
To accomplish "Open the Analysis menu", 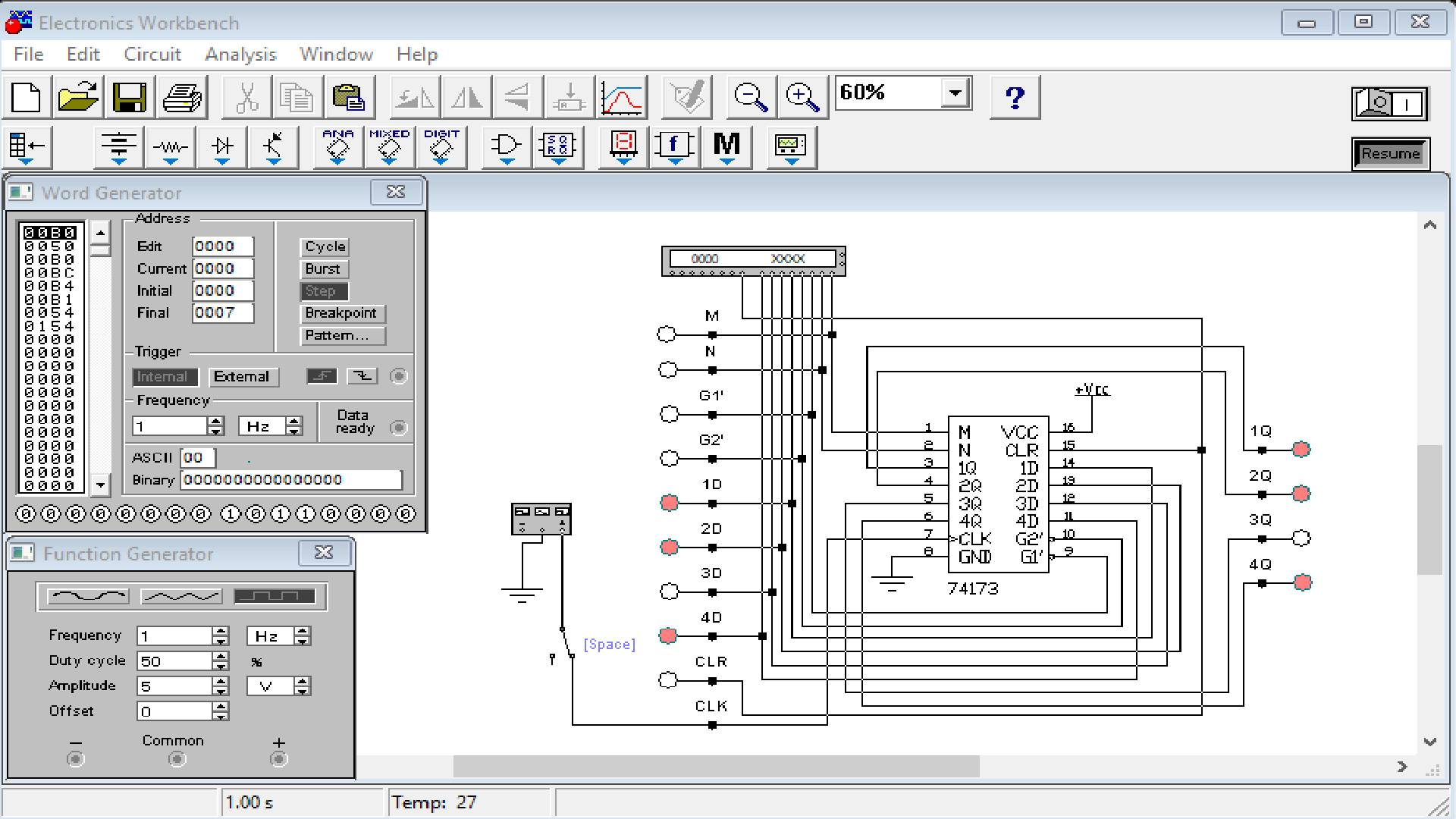I will pos(240,55).
